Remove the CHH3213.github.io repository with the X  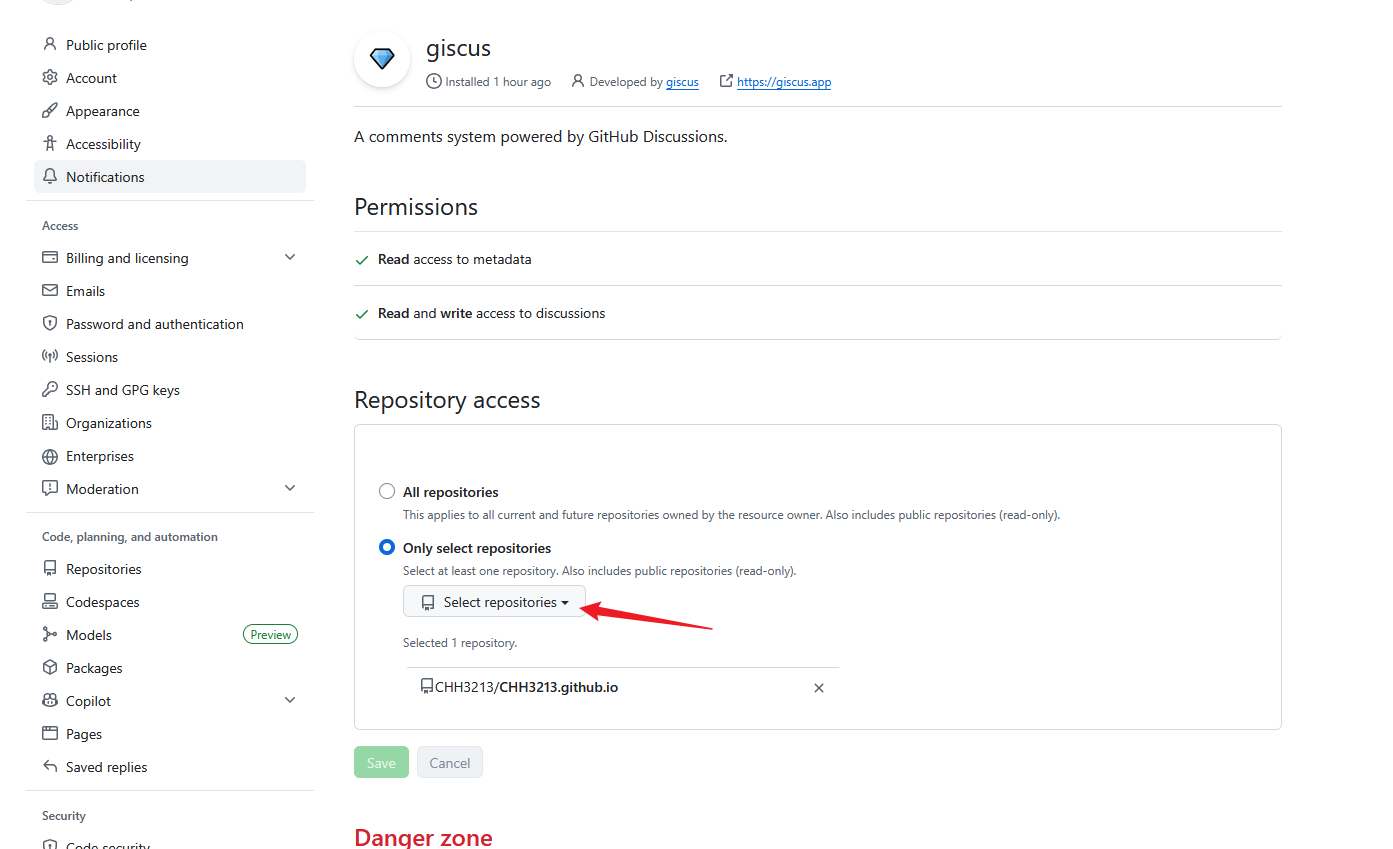pos(819,688)
